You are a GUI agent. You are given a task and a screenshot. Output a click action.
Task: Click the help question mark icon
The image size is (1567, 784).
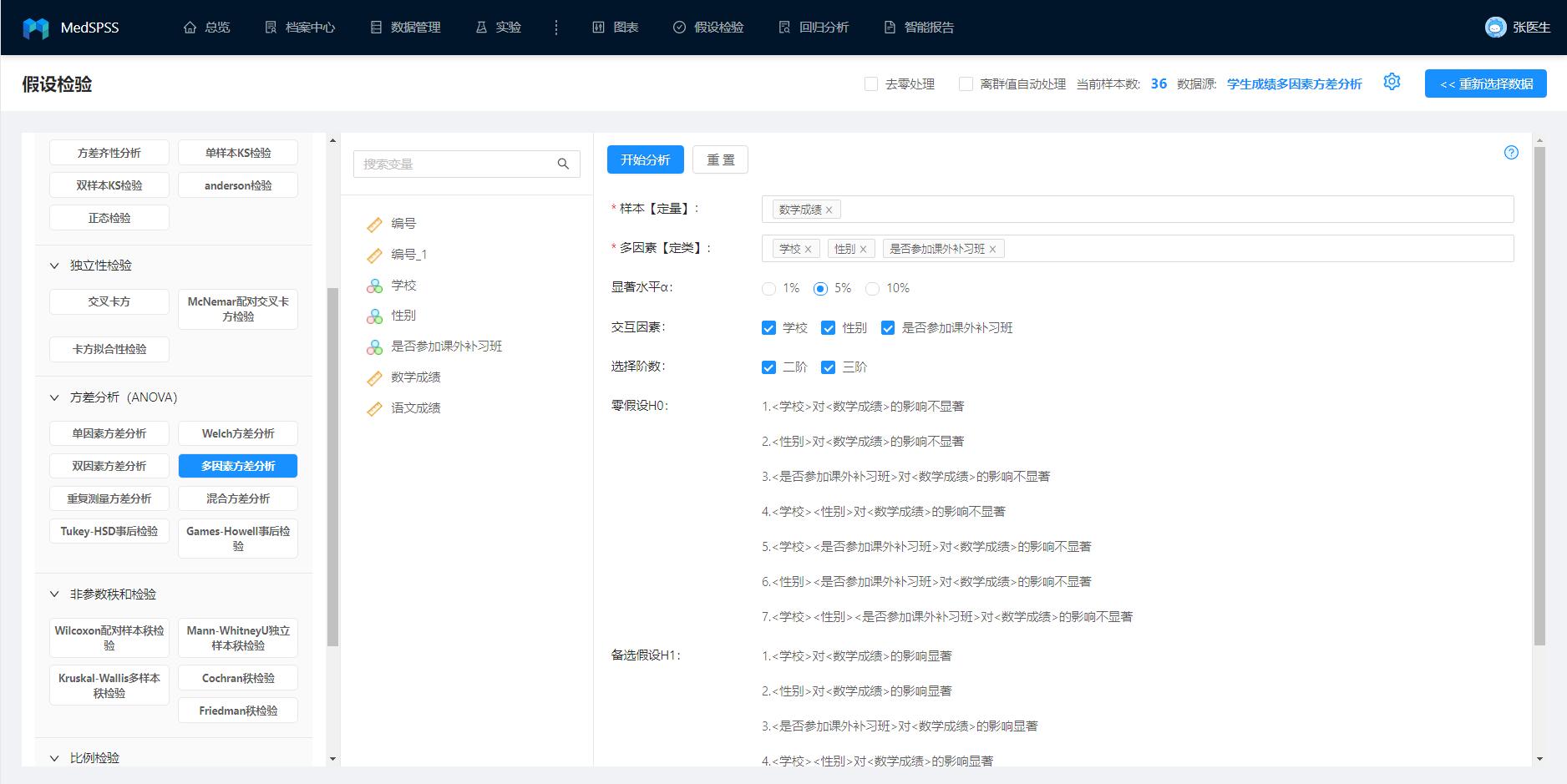[1511, 152]
